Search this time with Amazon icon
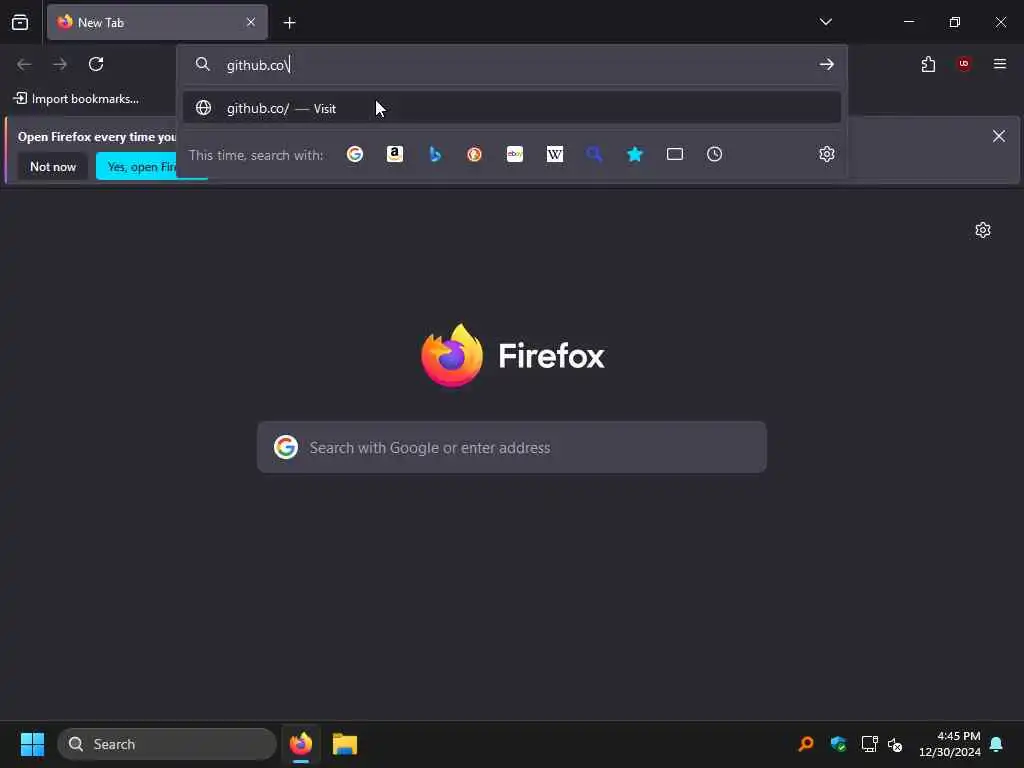The height and width of the screenshot is (768, 1024). tap(395, 154)
